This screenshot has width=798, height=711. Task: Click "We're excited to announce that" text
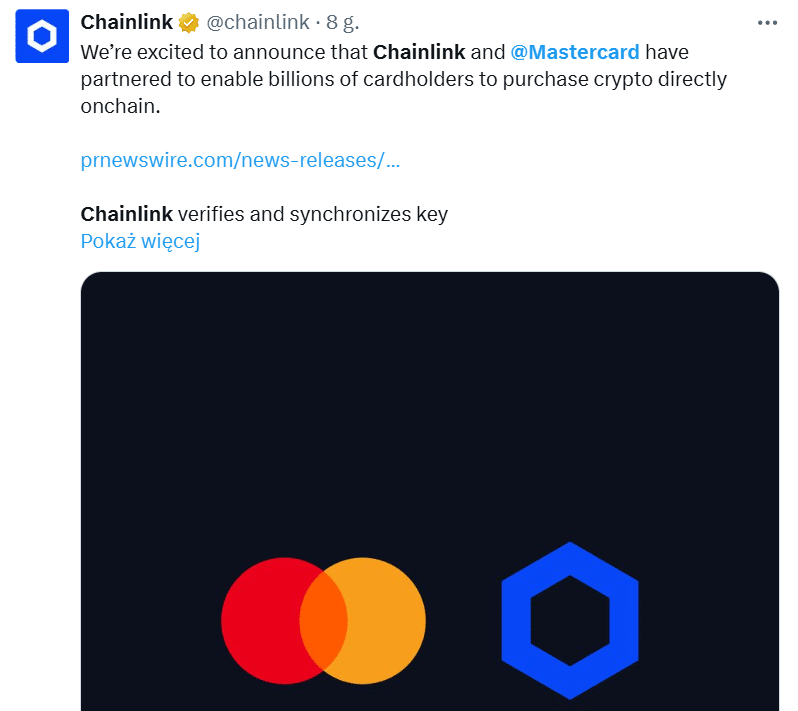coord(224,51)
